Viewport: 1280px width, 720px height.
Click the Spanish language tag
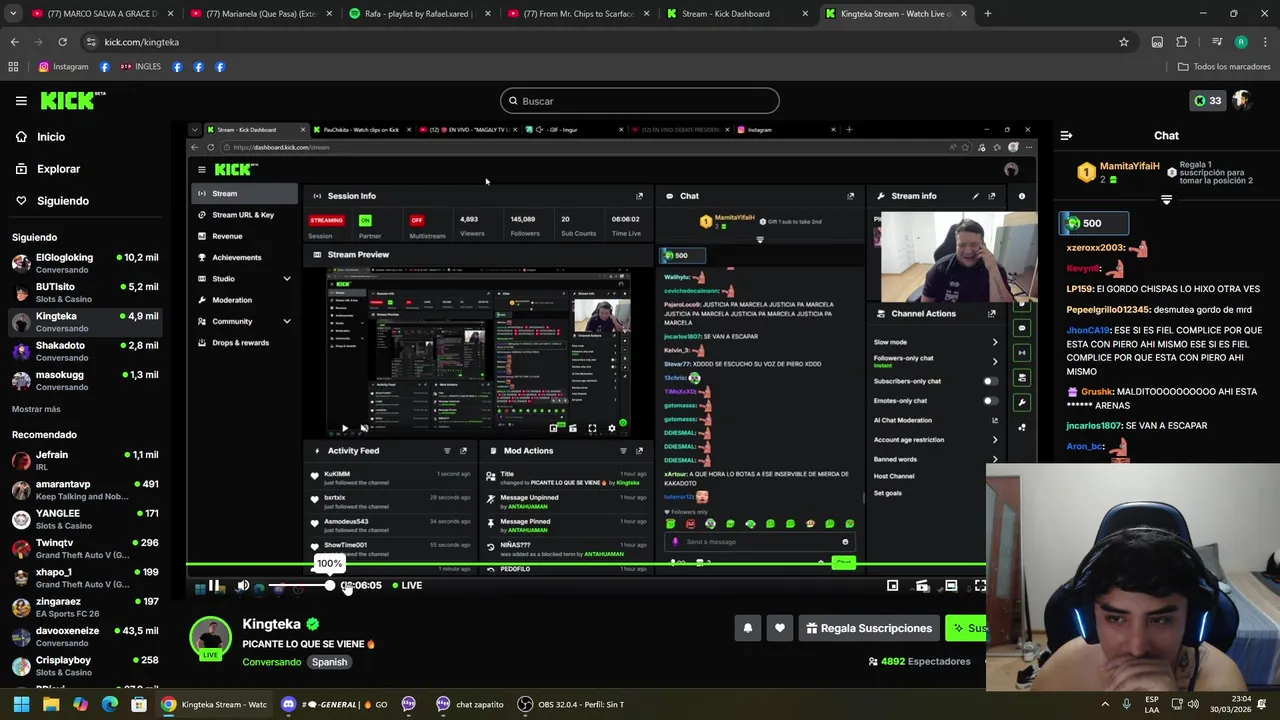[329, 662]
